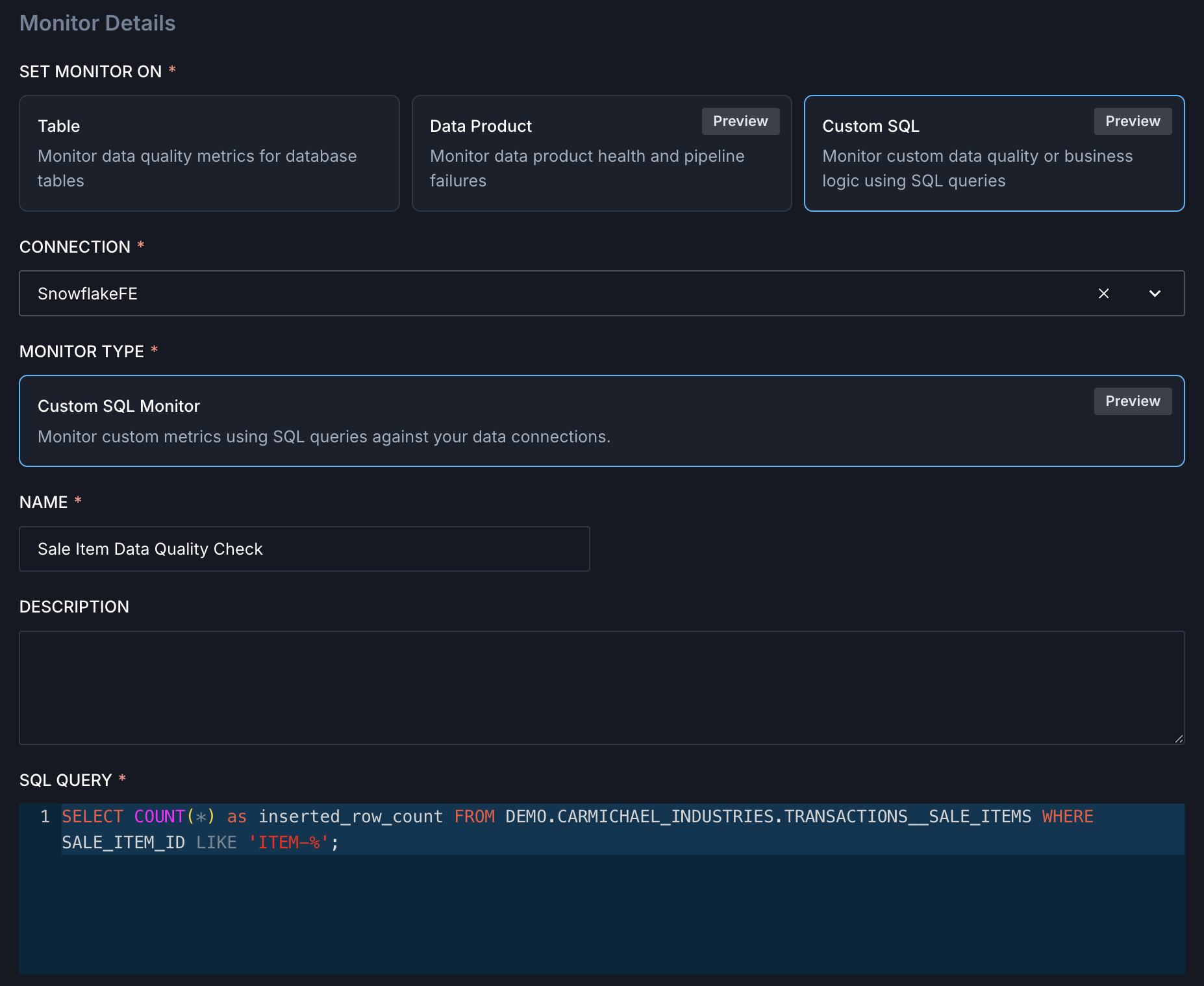
Task: Click the SET MONITOR ON label
Action: (91, 71)
